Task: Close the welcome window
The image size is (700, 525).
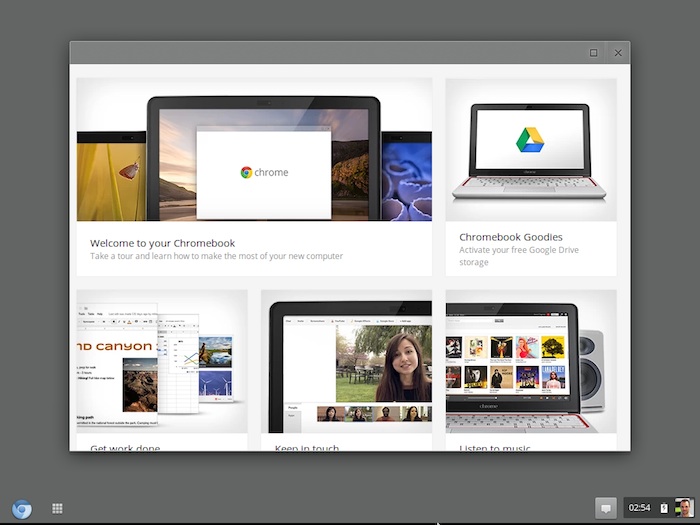Action: pyautogui.click(x=618, y=53)
